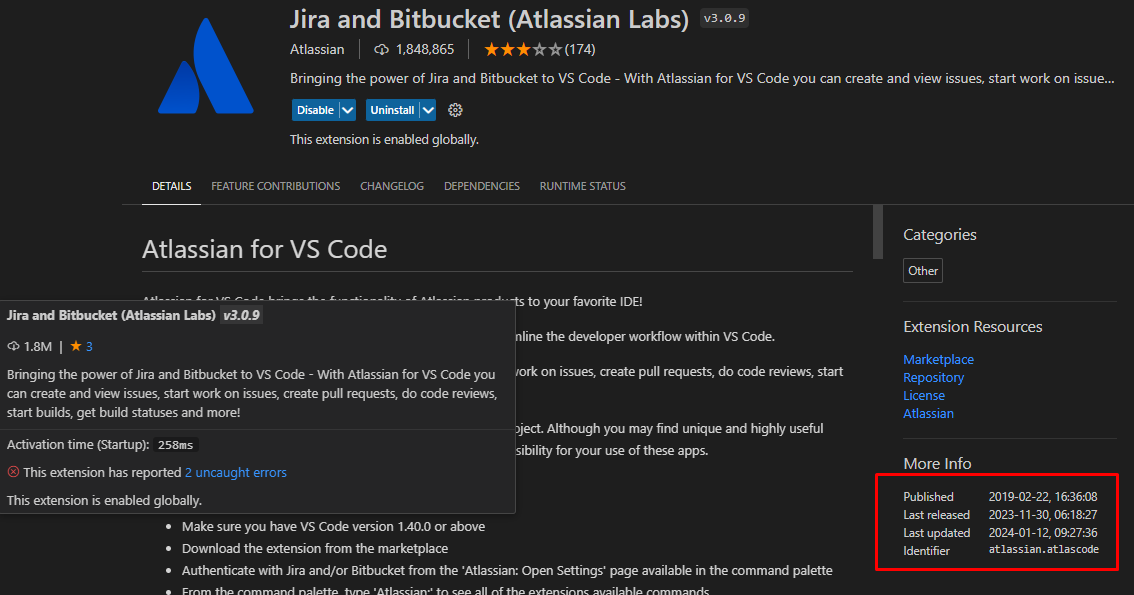Click the error icon beside uncaught errors message
1134x595 pixels.
[x=11, y=472]
